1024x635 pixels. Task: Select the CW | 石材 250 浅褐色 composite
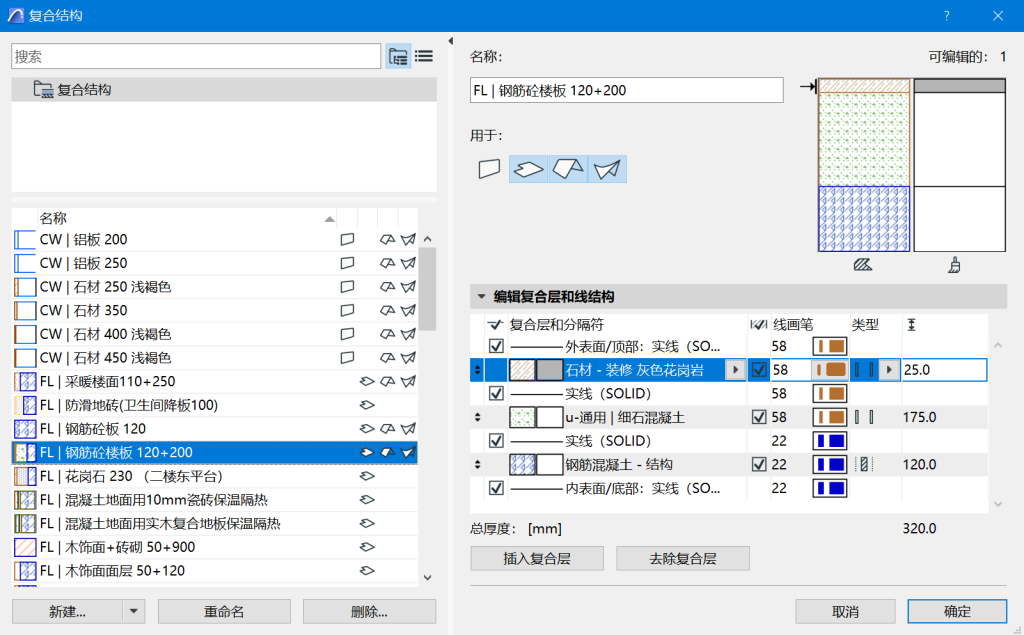(x=216, y=287)
